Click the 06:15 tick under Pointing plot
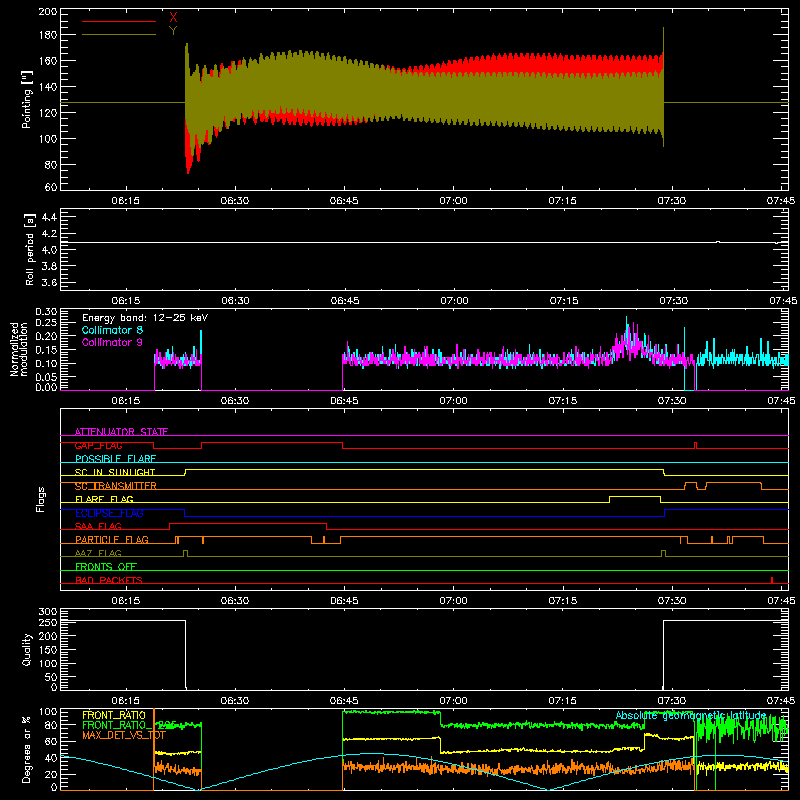The image size is (800, 800). pos(126,201)
